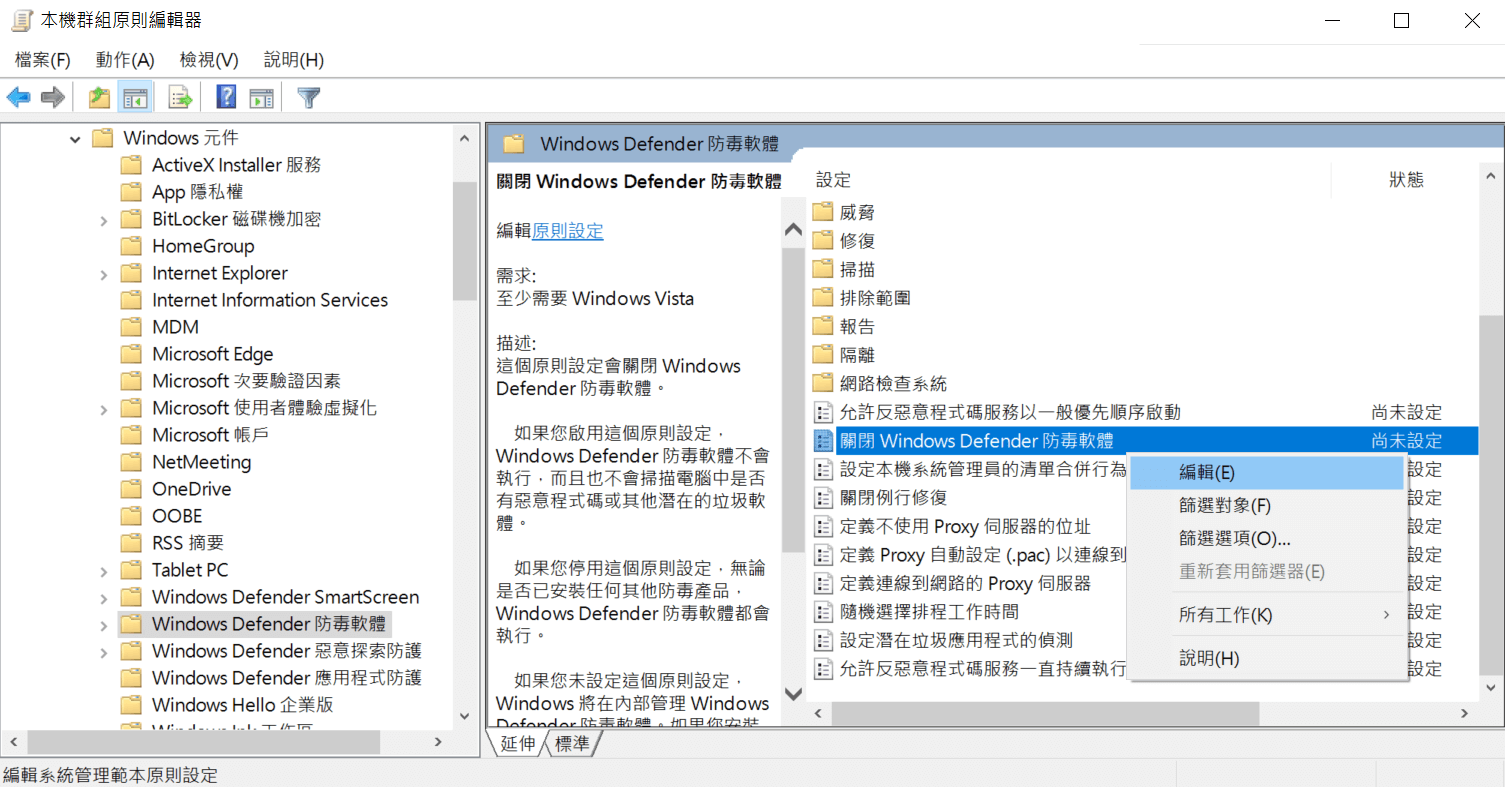The image size is (1505, 787).
Task: Click the NetMeeting folder icon in the tree
Action: click(131, 462)
